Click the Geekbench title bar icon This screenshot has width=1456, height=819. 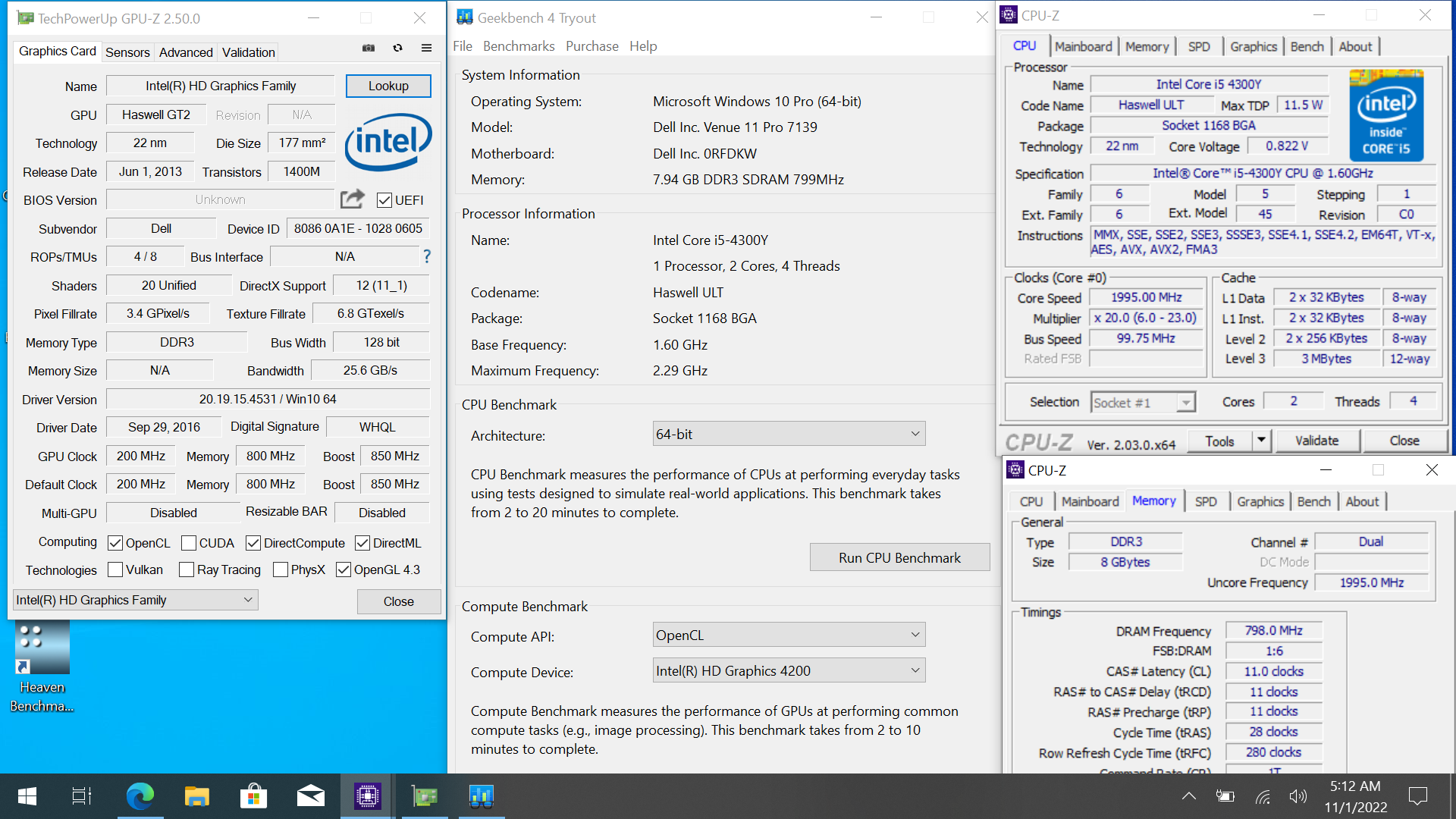tap(465, 17)
